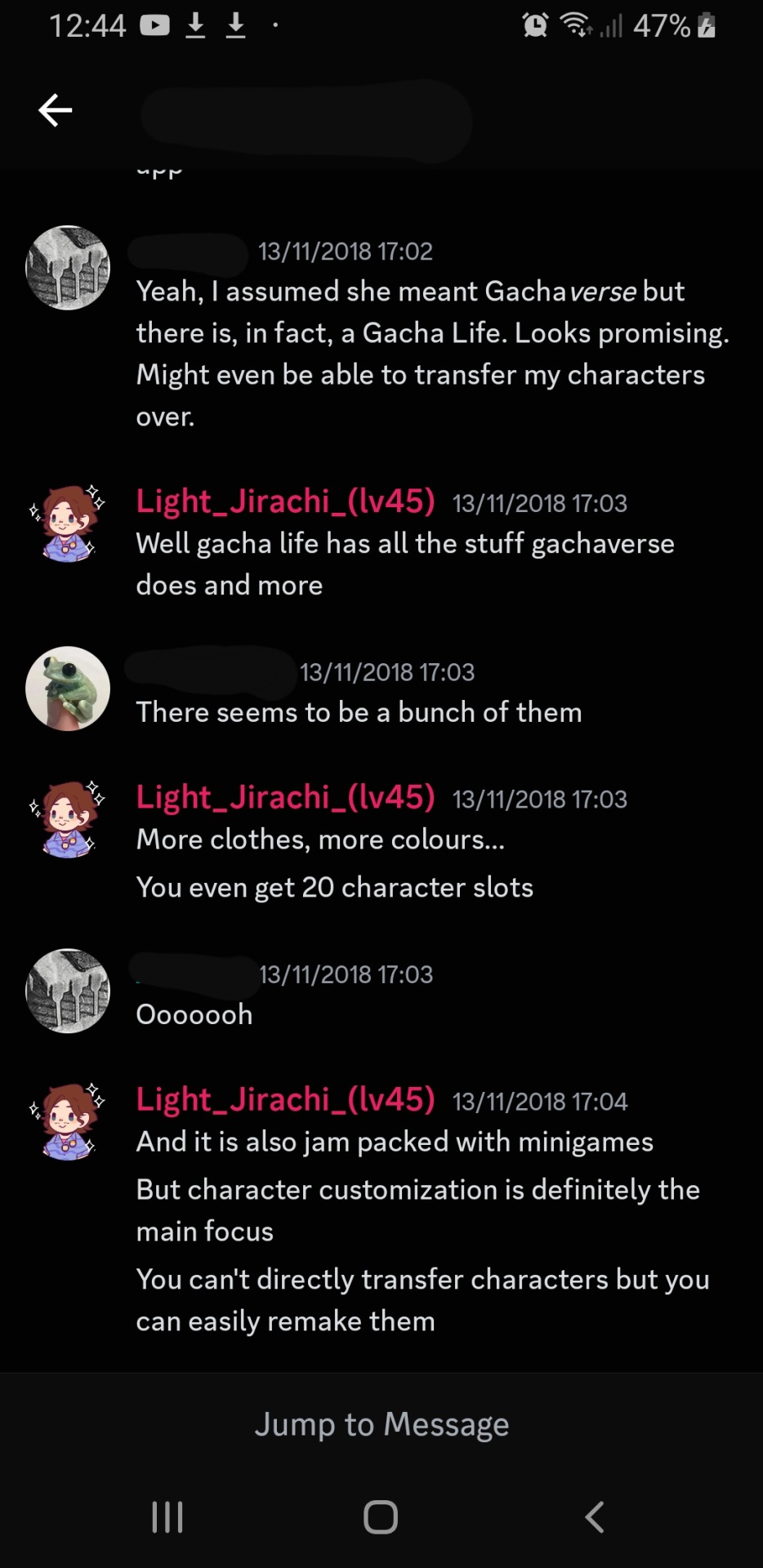Viewport: 763px width, 1568px height.
Task: Tap the back arrow in the header
Action: click(x=56, y=110)
